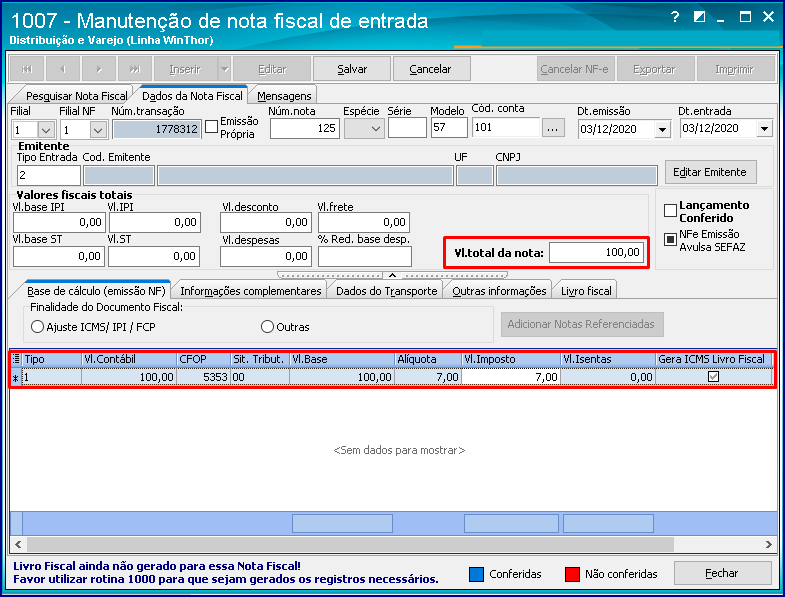Switch to Pesquisar Nota Fiscal tab
The width and height of the screenshot is (785, 597).
pos(77,96)
